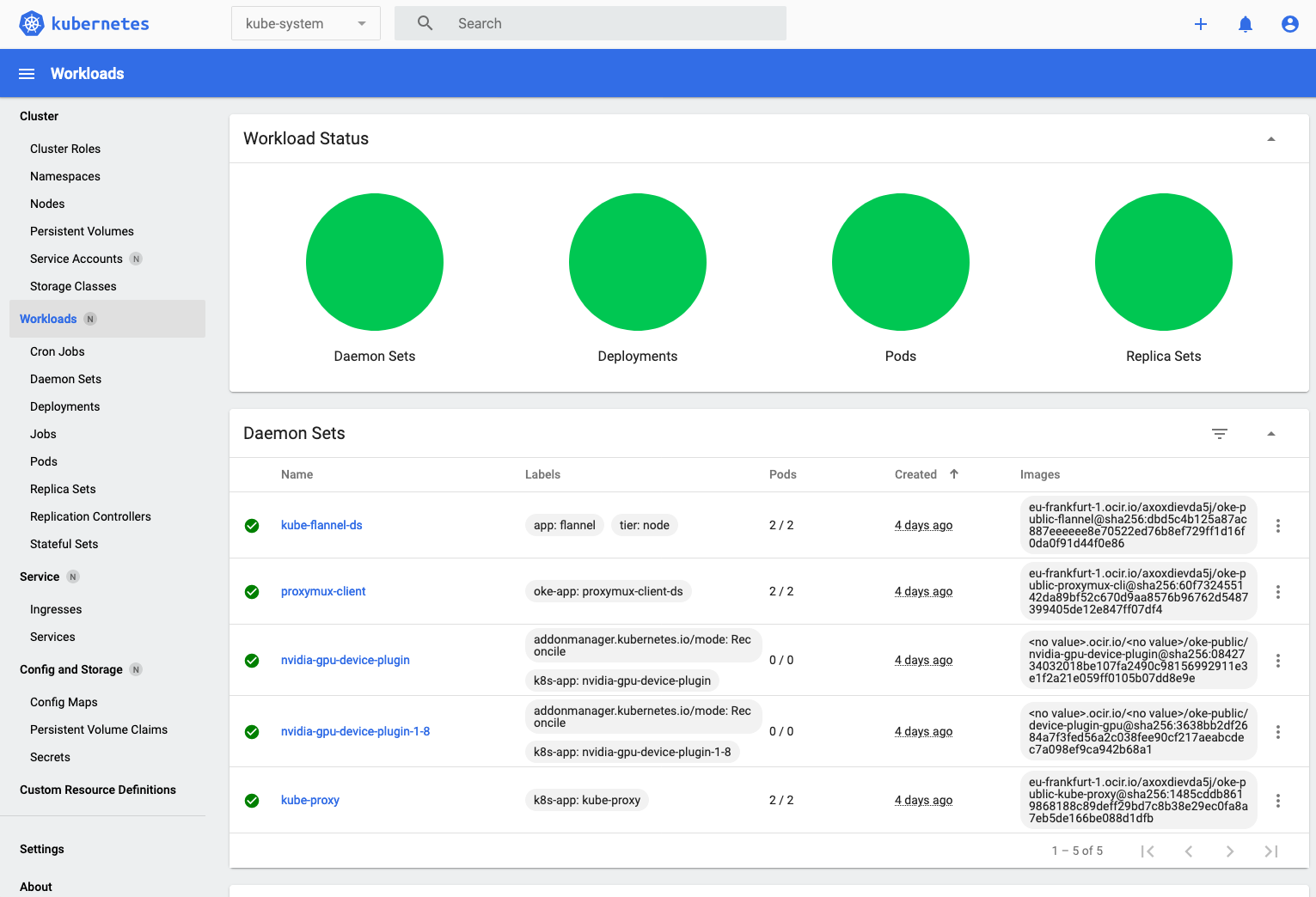Select the Service section heading in sidebar

tap(40, 577)
